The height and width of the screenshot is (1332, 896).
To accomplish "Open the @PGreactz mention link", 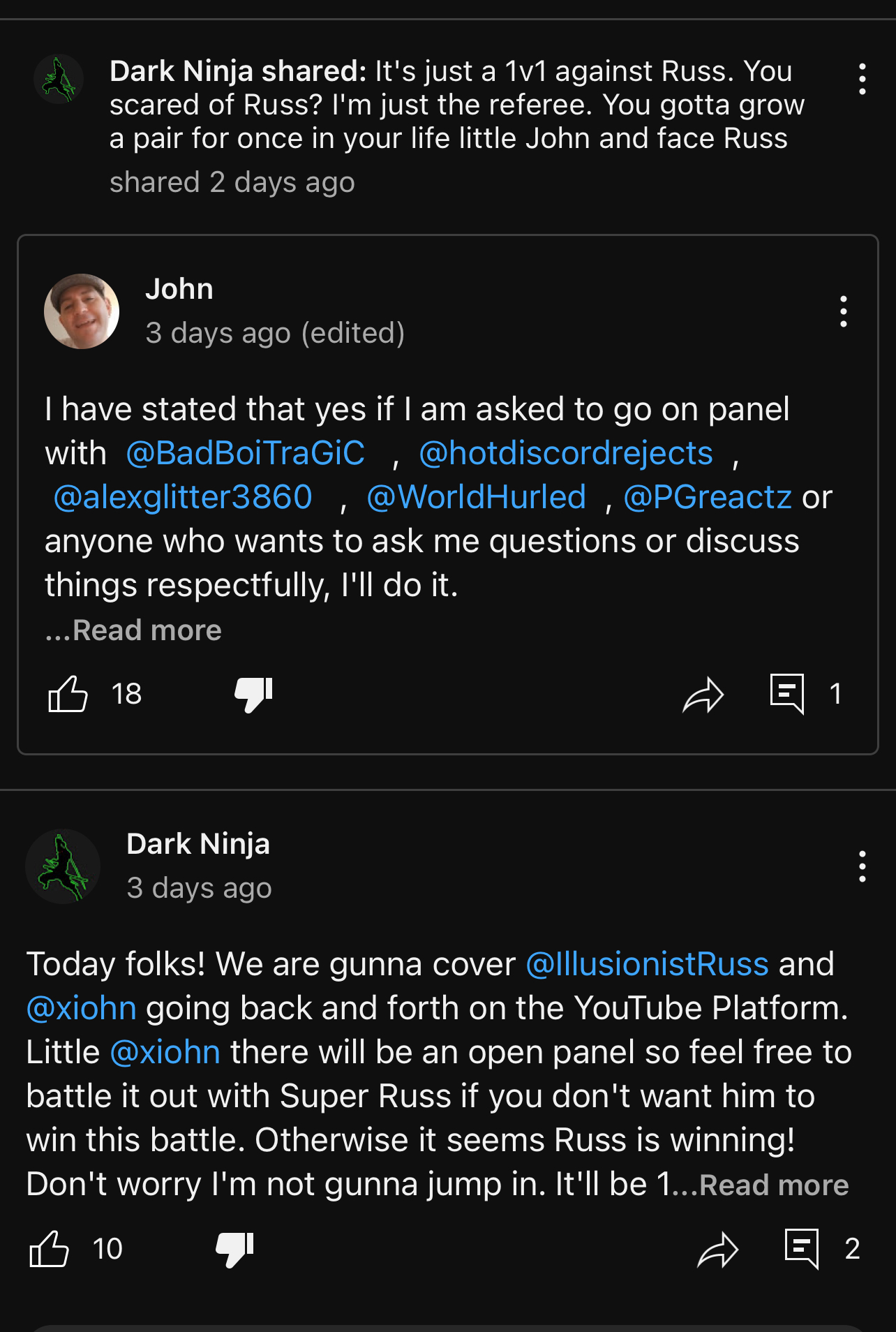I will click(708, 497).
